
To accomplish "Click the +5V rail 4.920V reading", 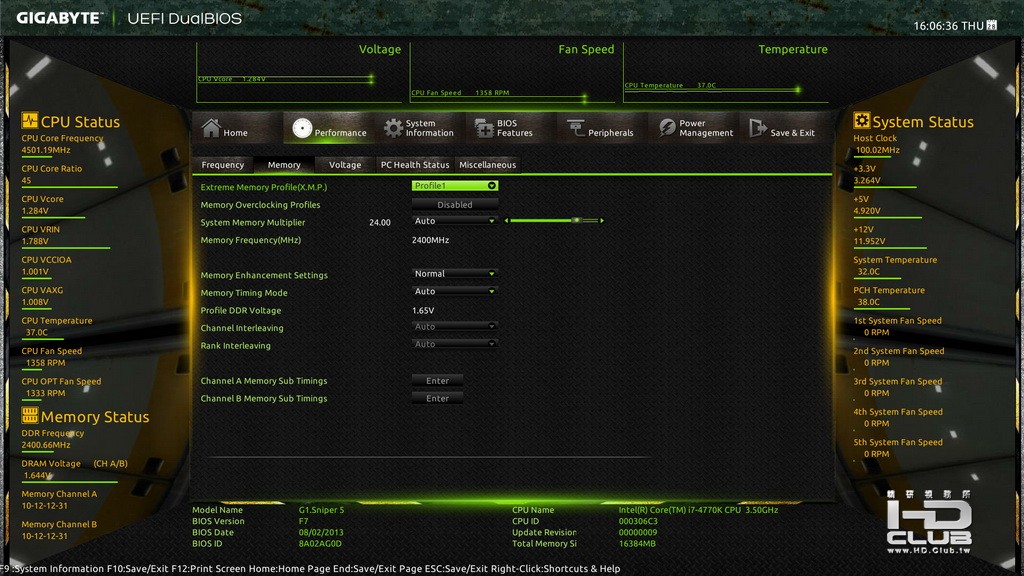I will 867,210.
